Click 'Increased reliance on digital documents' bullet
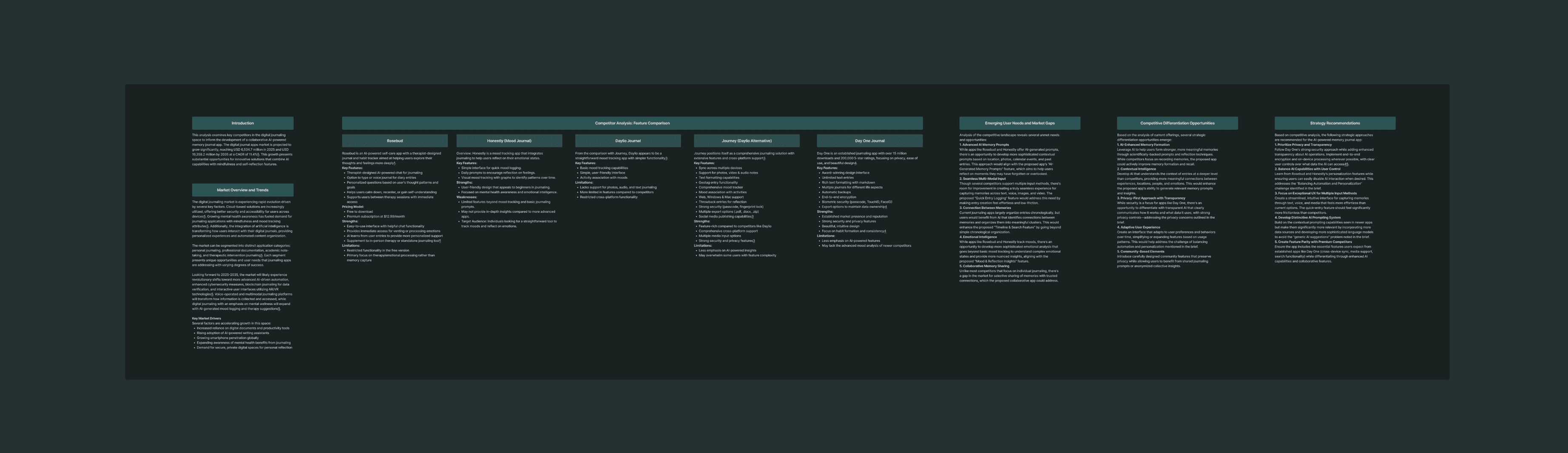The height and width of the screenshot is (453, 1568). [x=243, y=328]
